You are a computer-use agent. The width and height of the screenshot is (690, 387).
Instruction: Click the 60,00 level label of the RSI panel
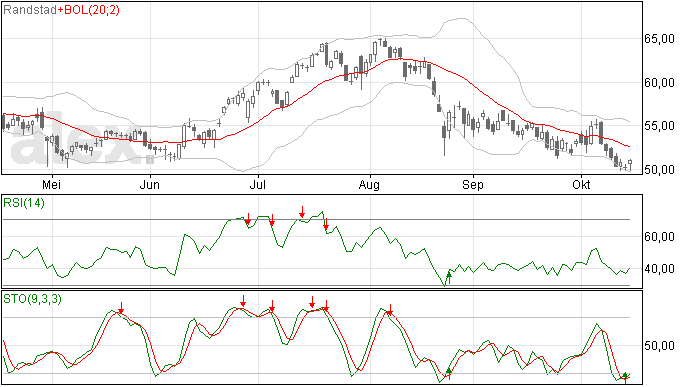pyautogui.click(x=659, y=237)
